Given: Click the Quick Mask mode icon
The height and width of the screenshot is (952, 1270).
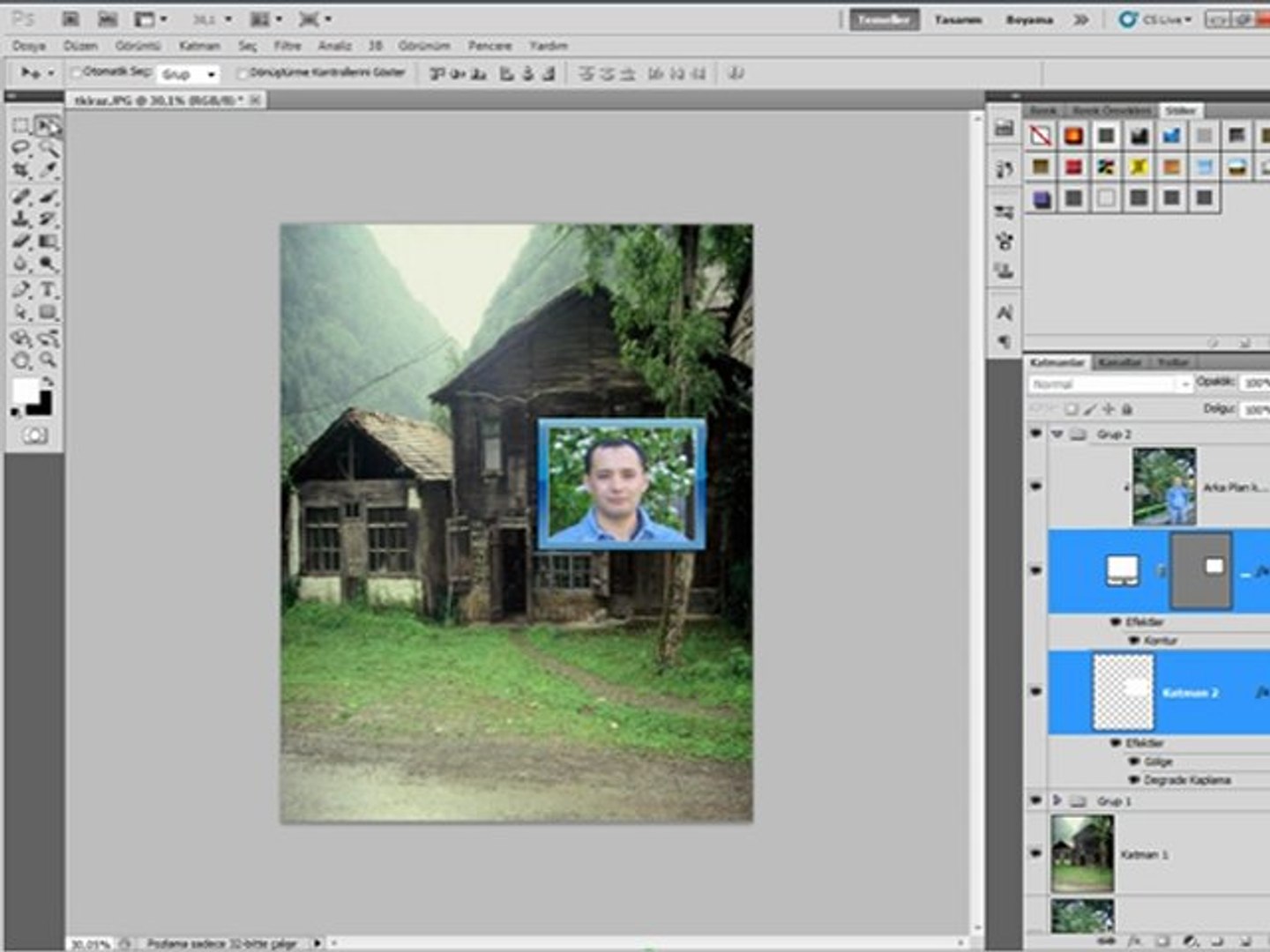Looking at the screenshot, I should coord(34,435).
